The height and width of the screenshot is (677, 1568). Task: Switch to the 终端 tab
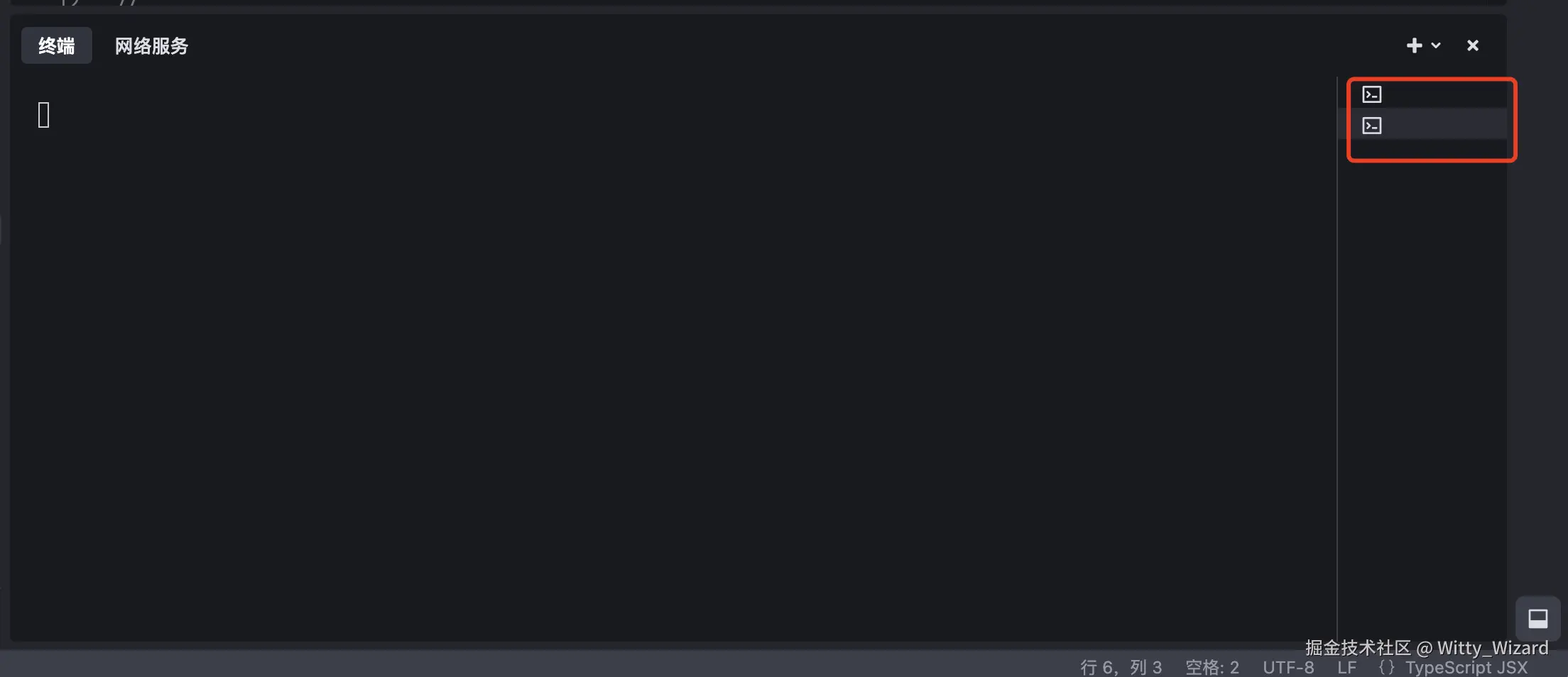[57, 45]
